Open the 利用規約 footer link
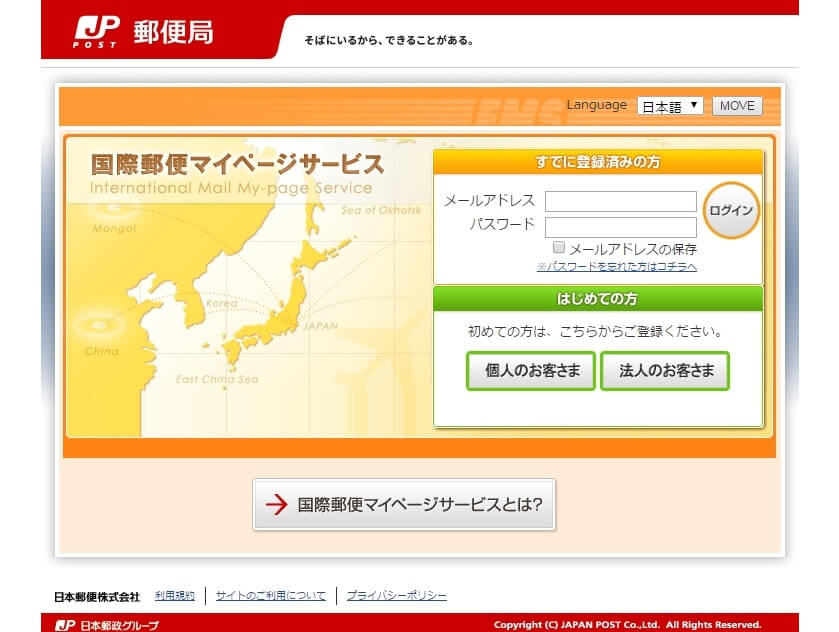The width and height of the screenshot is (839, 632). [175, 595]
